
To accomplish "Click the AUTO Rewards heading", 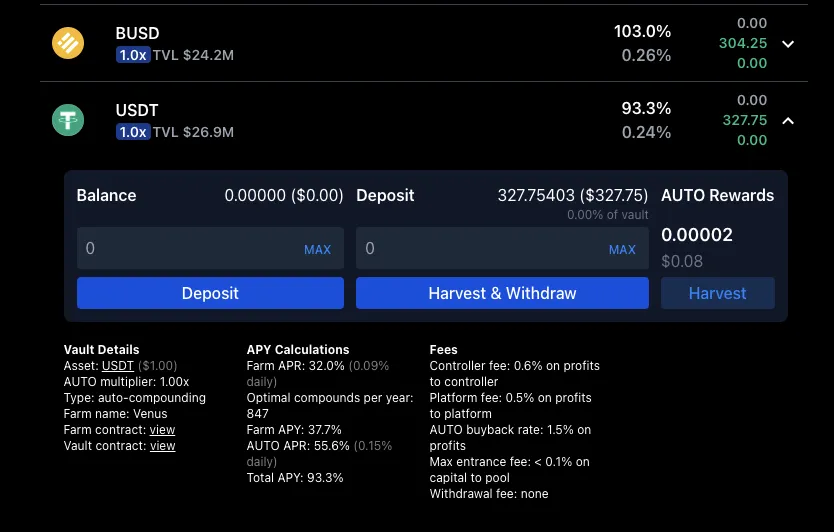I will 718,195.
